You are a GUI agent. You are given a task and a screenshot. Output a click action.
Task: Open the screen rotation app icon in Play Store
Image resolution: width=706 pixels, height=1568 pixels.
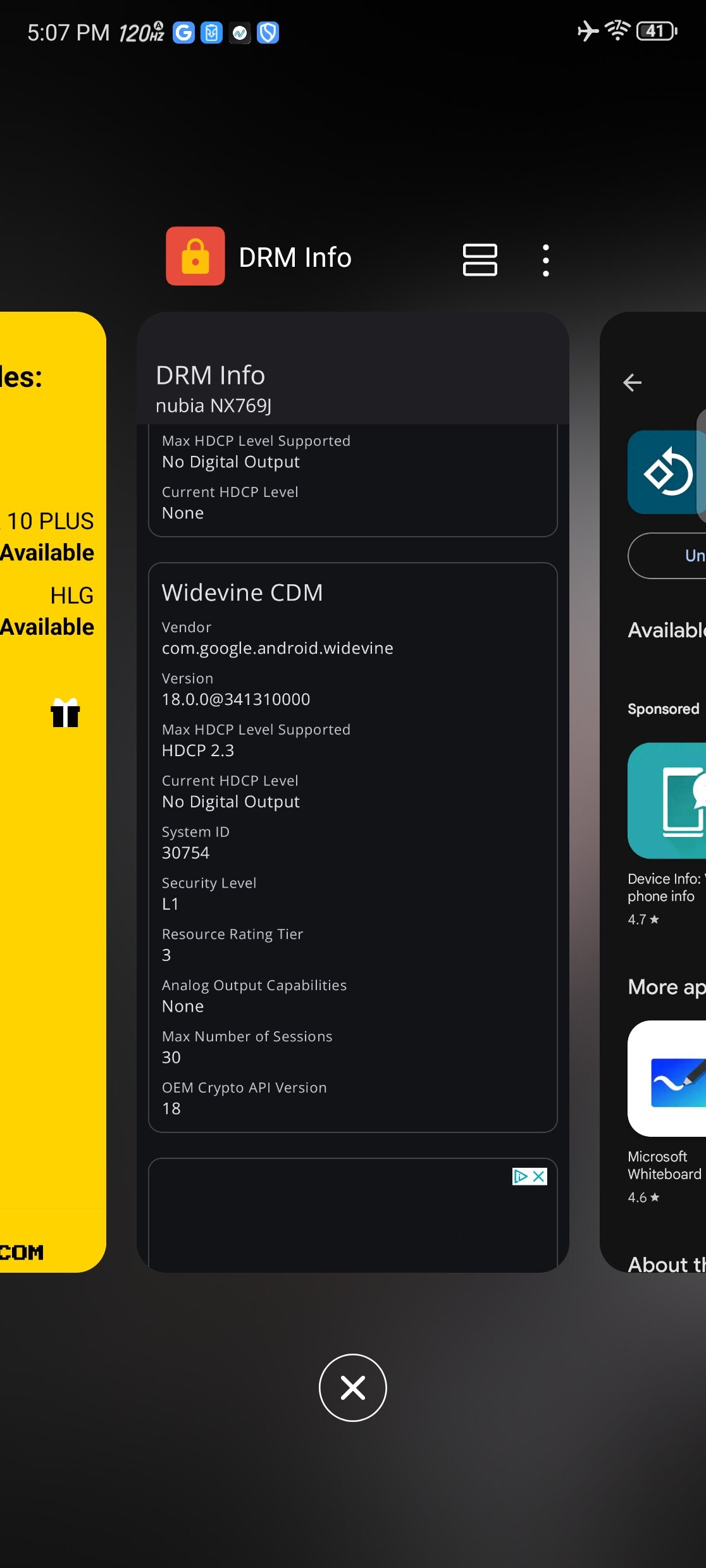tap(666, 472)
